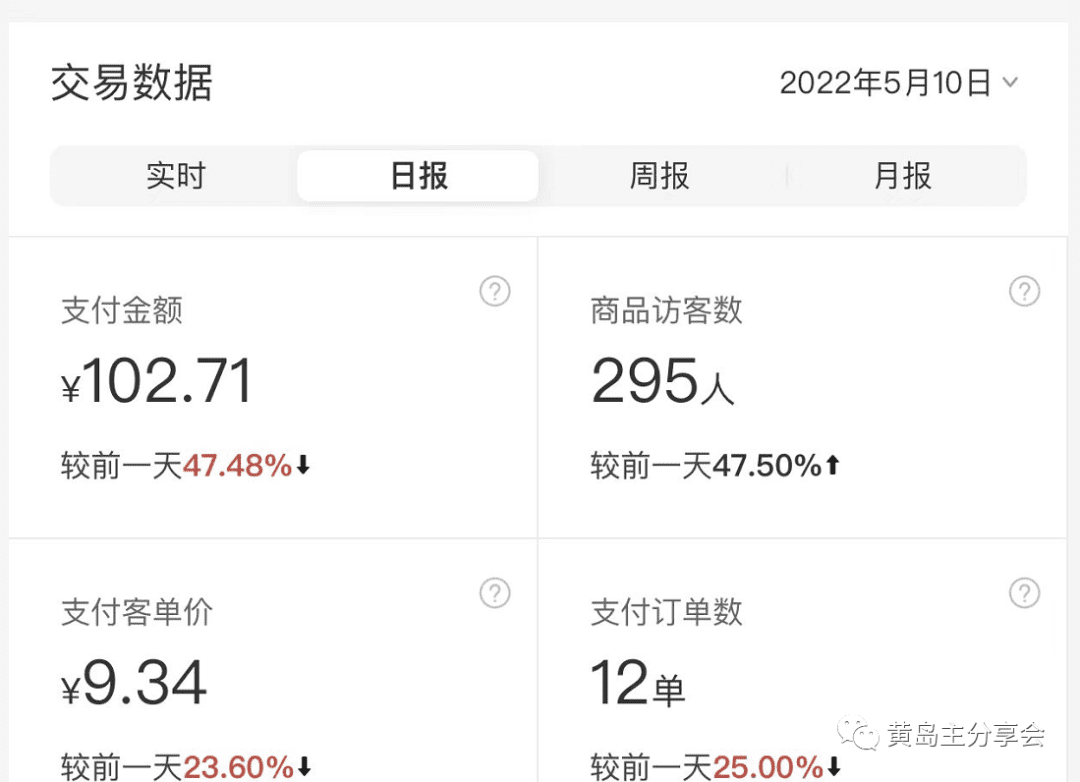Click the 日报 selected view toggle

pos(417,175)
